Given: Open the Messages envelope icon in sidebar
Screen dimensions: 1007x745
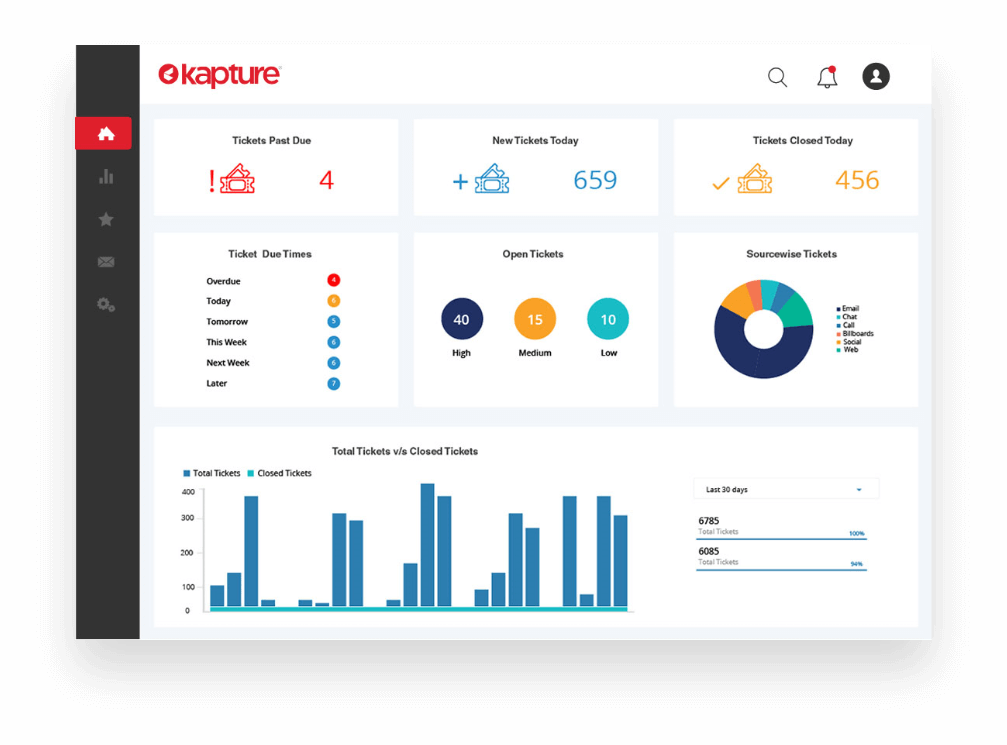Looking at the screenshot, I should (x=105, y=261).
